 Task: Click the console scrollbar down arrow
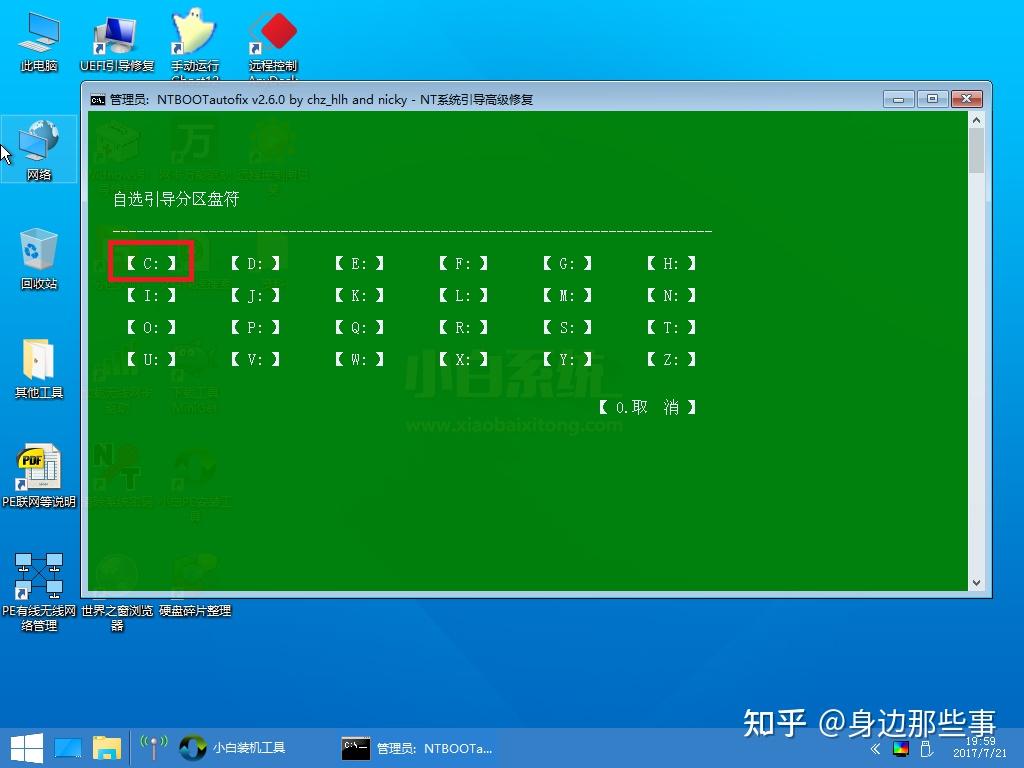click(x=977, y=582)
